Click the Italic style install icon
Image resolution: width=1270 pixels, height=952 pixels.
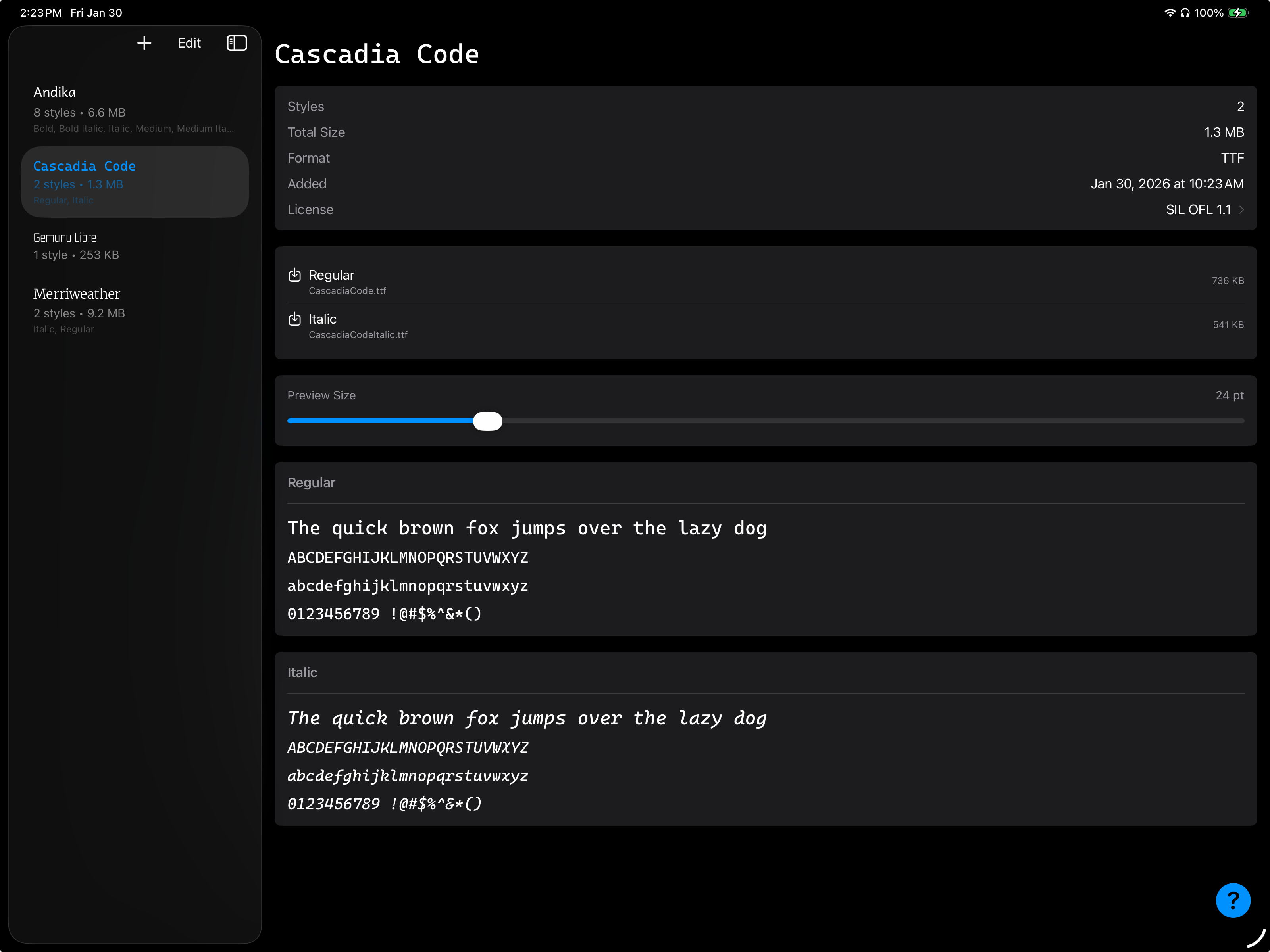click(x=294, y=319)
